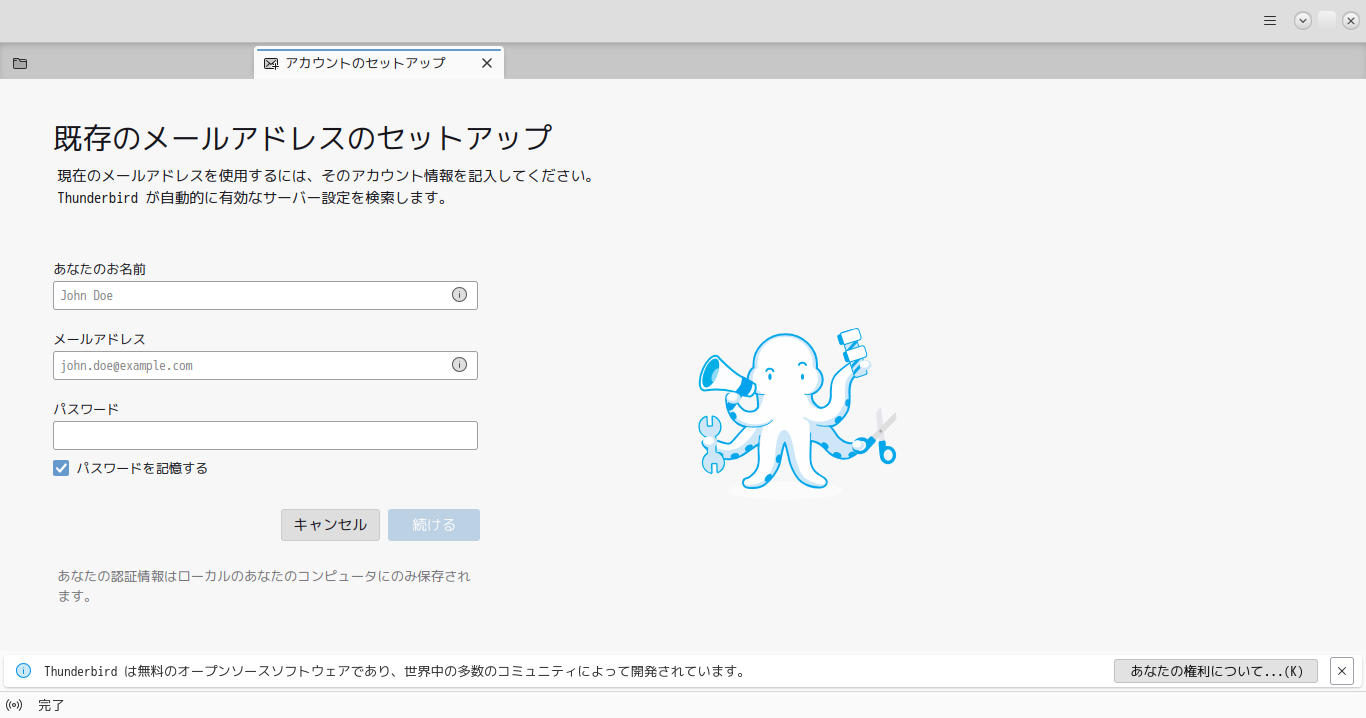
Task: Close the Thunderbird window
Action: point(1351,20)
